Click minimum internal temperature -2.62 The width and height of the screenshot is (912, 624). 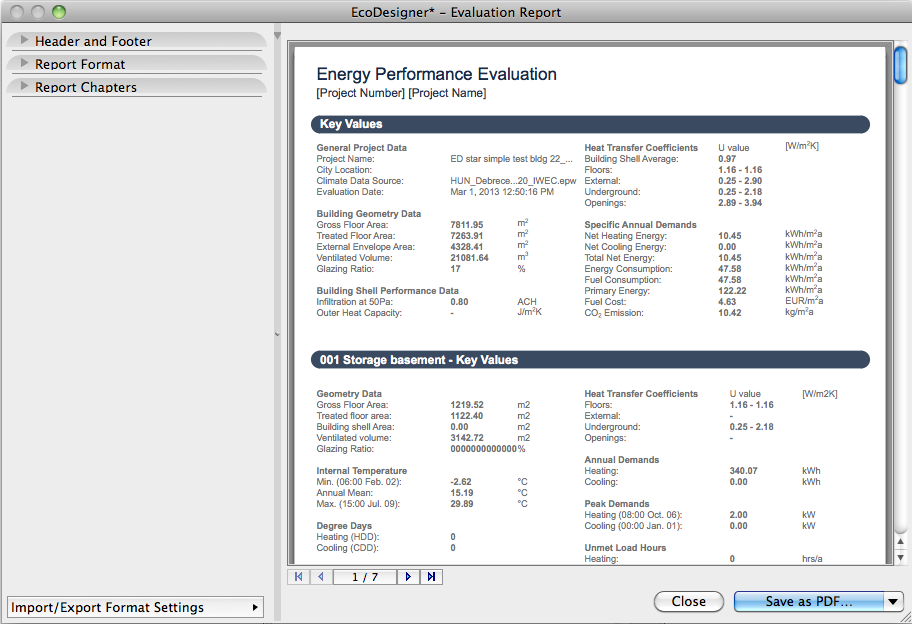(x=461, y=482)
